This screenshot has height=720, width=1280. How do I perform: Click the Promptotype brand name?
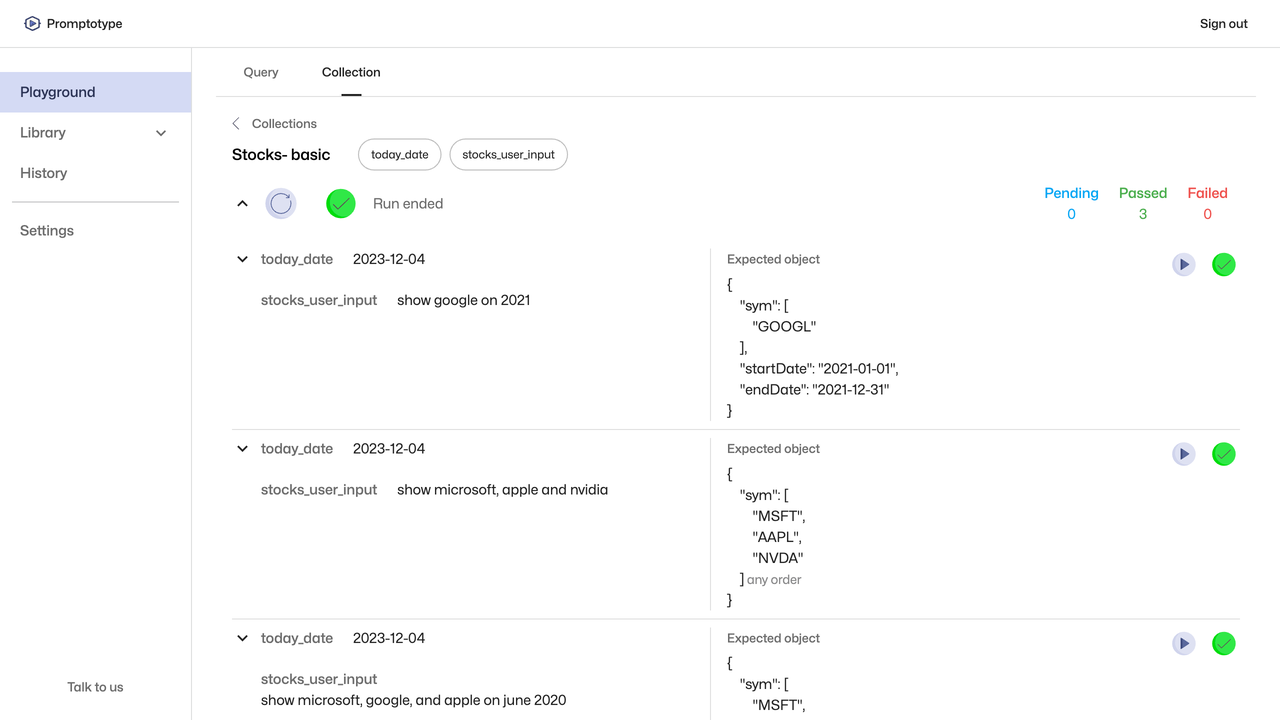point(85,24)
